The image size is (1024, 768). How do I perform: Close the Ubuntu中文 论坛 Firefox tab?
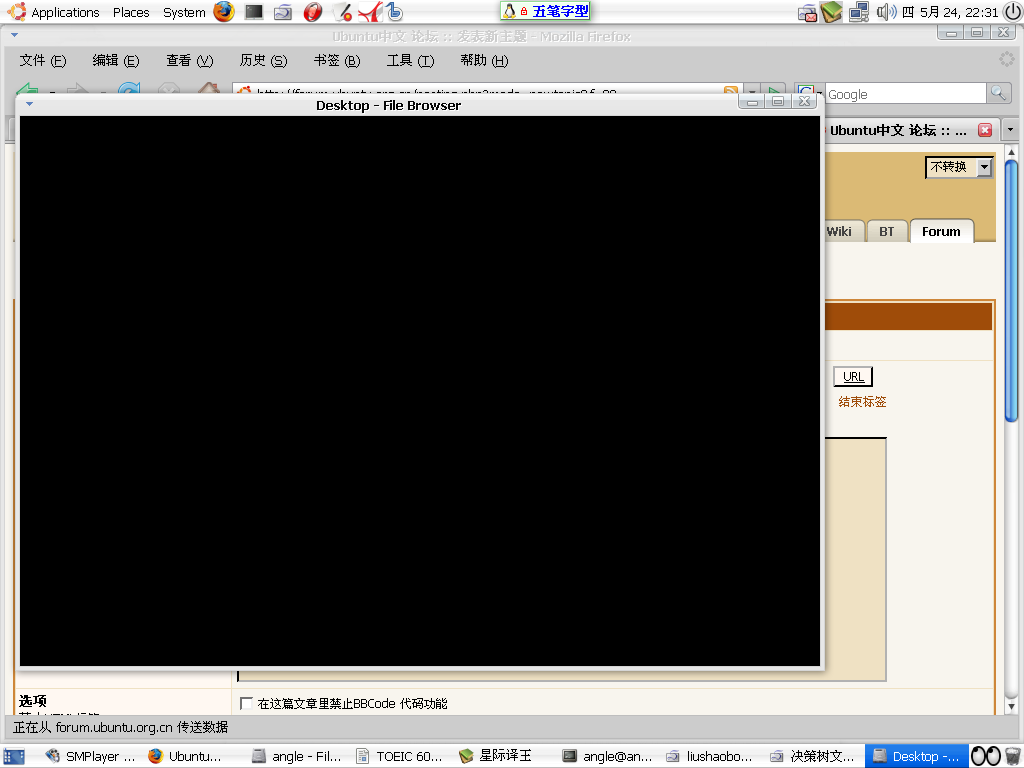pyautogui.click(x=985, y=130)
